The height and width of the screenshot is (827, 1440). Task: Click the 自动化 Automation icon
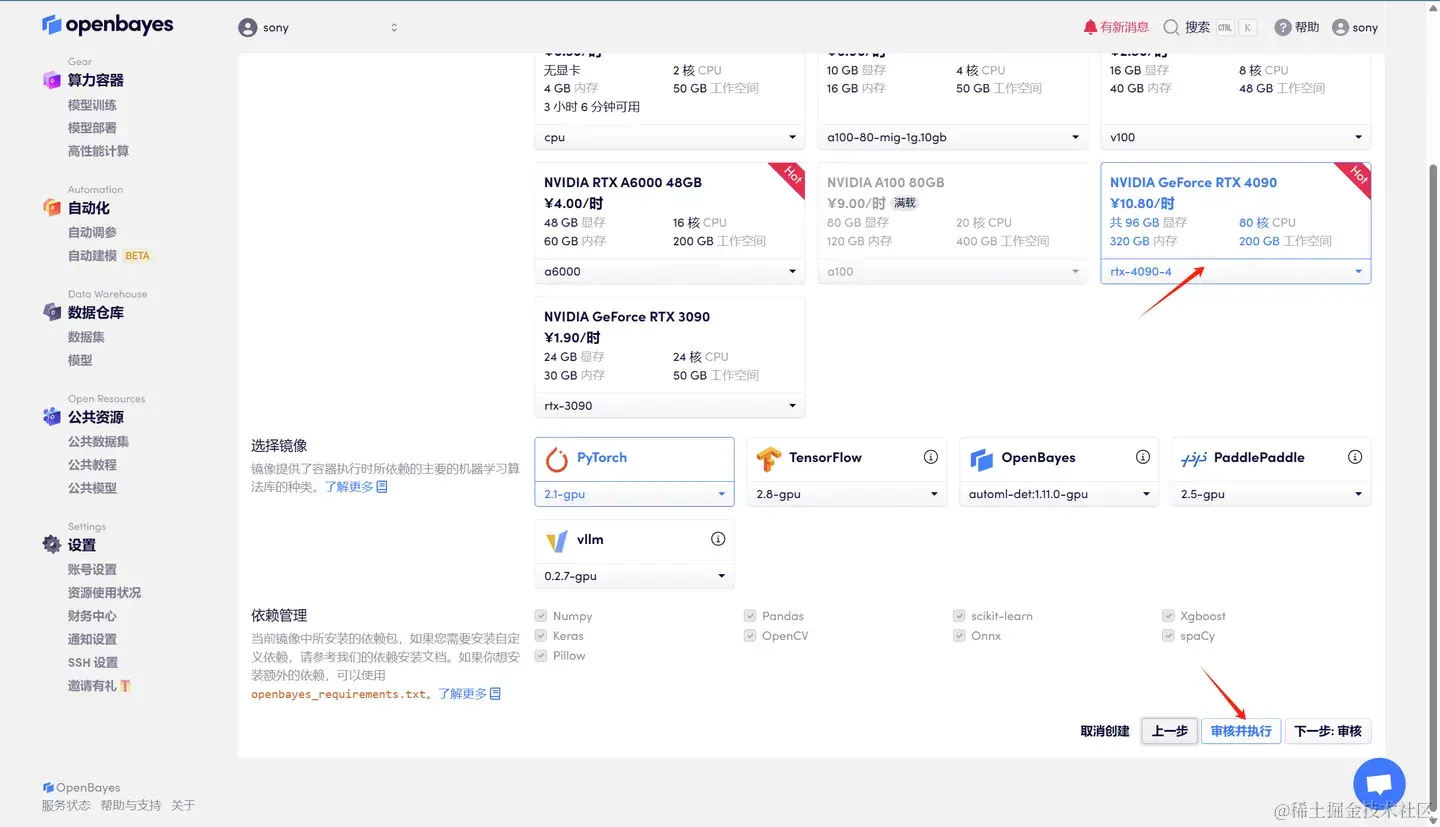point(52,208)
